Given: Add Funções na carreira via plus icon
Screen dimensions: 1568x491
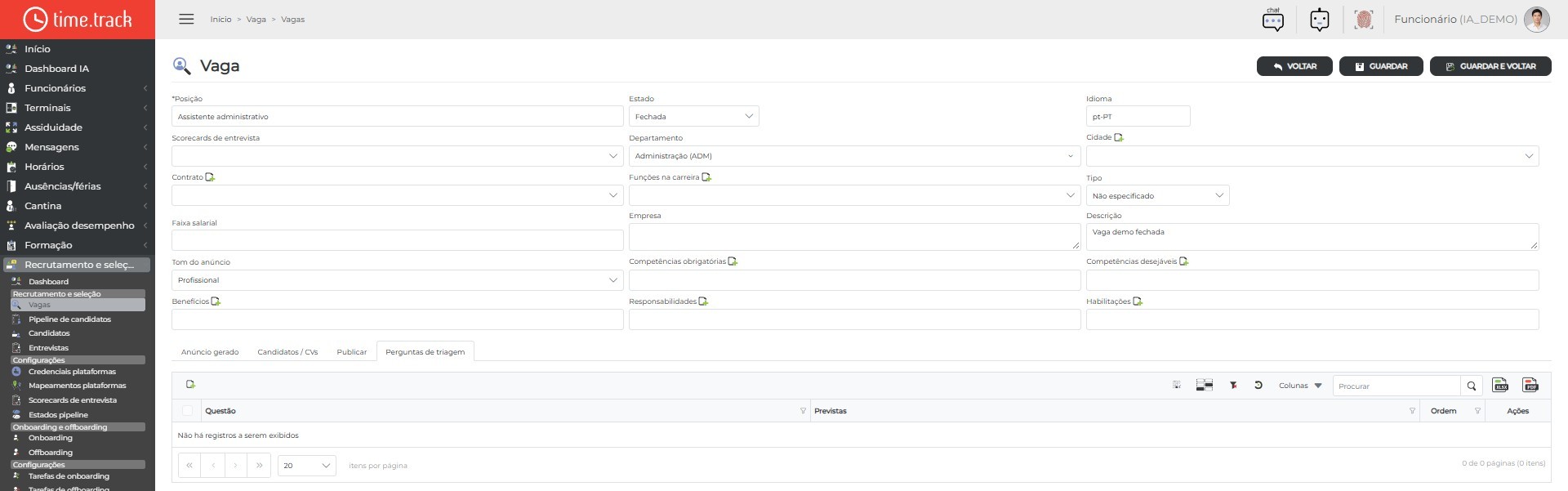Looking at the screenshot, I should pos(706,177).
